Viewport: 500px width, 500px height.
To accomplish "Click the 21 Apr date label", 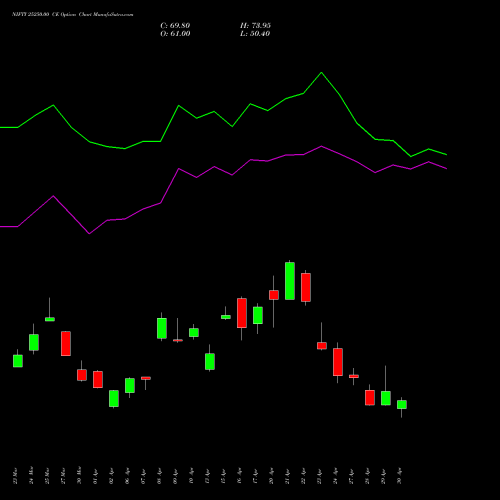I will pyautogui.click(x=287, y=476).
